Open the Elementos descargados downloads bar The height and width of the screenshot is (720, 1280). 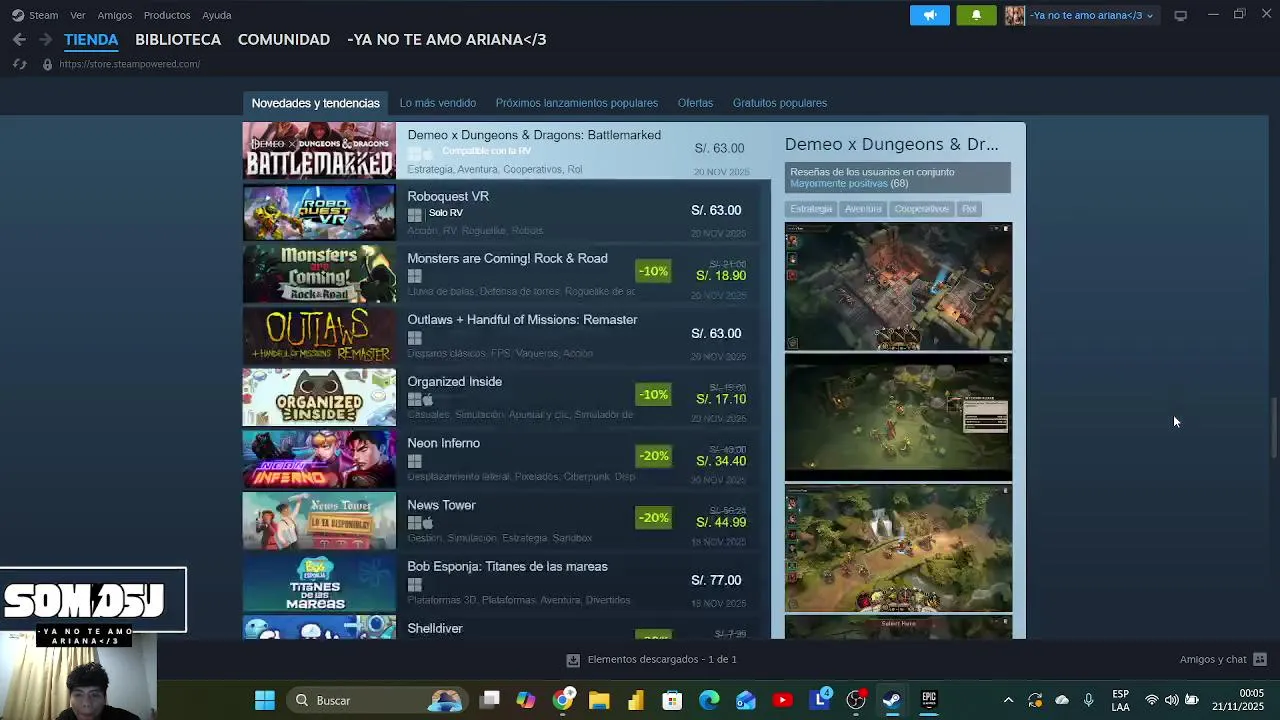tap(651, 660)
